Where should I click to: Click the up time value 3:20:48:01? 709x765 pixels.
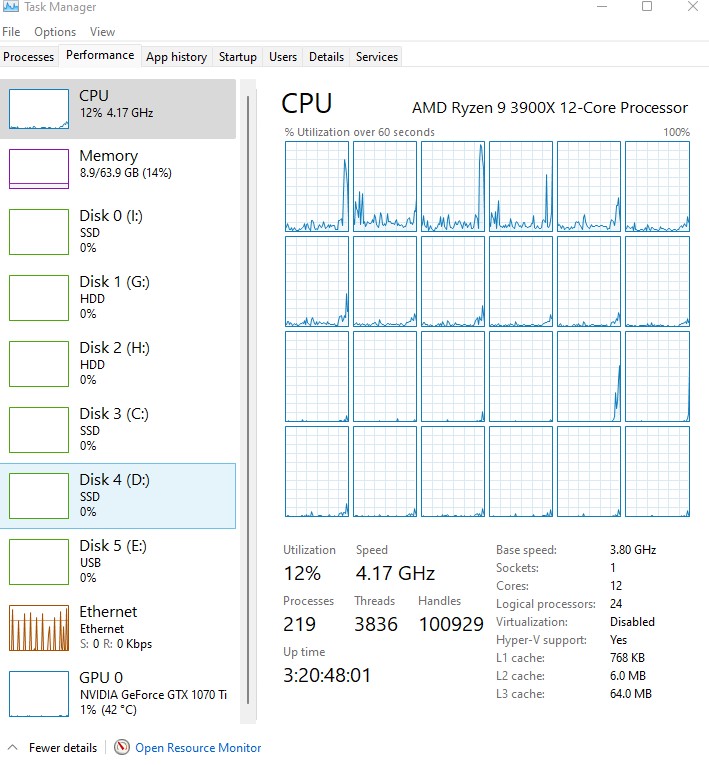[327, 675]
